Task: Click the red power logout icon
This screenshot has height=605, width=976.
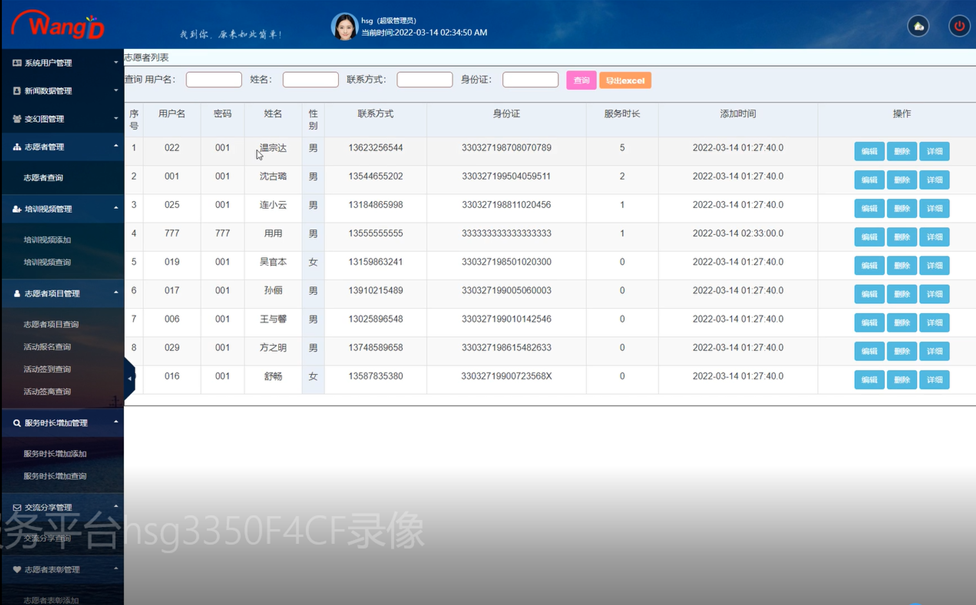Action: point(959,26)
